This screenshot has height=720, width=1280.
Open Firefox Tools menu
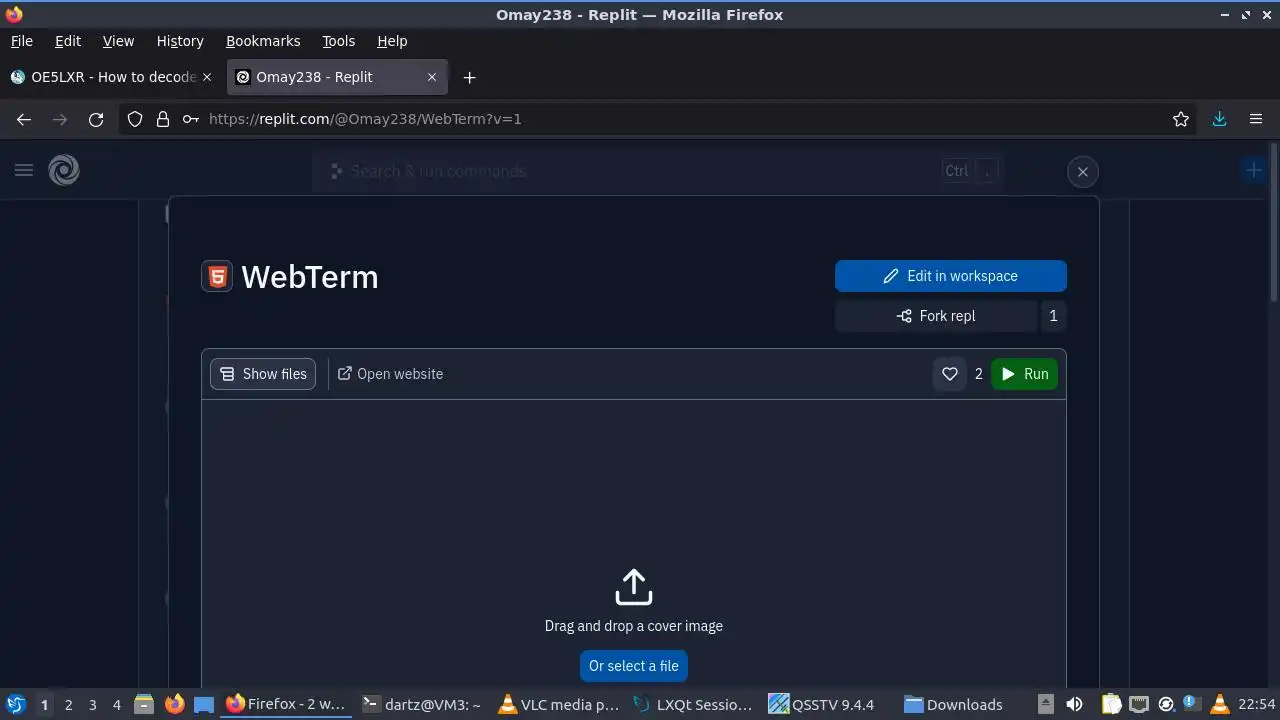(338, 41)
